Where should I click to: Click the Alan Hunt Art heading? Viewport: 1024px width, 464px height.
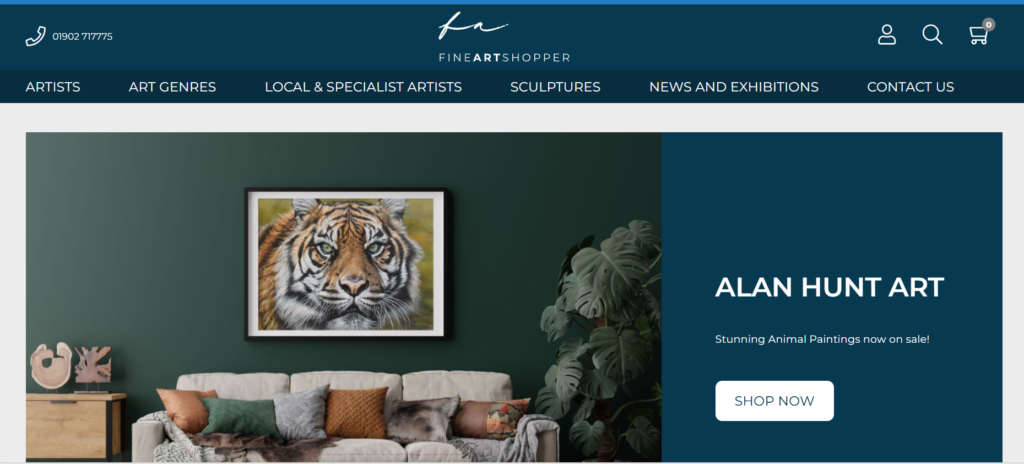point(829,288)
